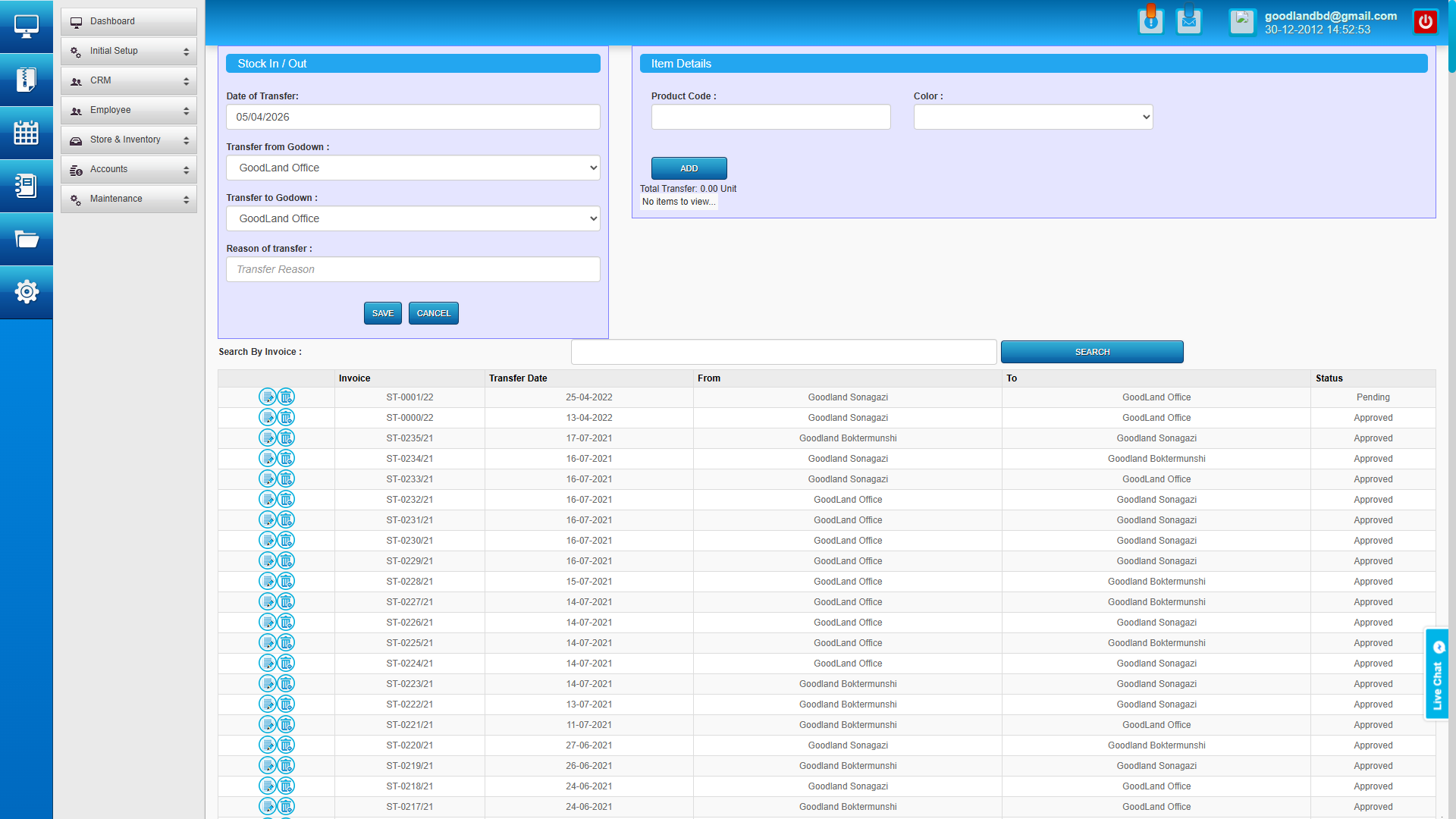Open the mail envelope icon in header

(1188, 22)
